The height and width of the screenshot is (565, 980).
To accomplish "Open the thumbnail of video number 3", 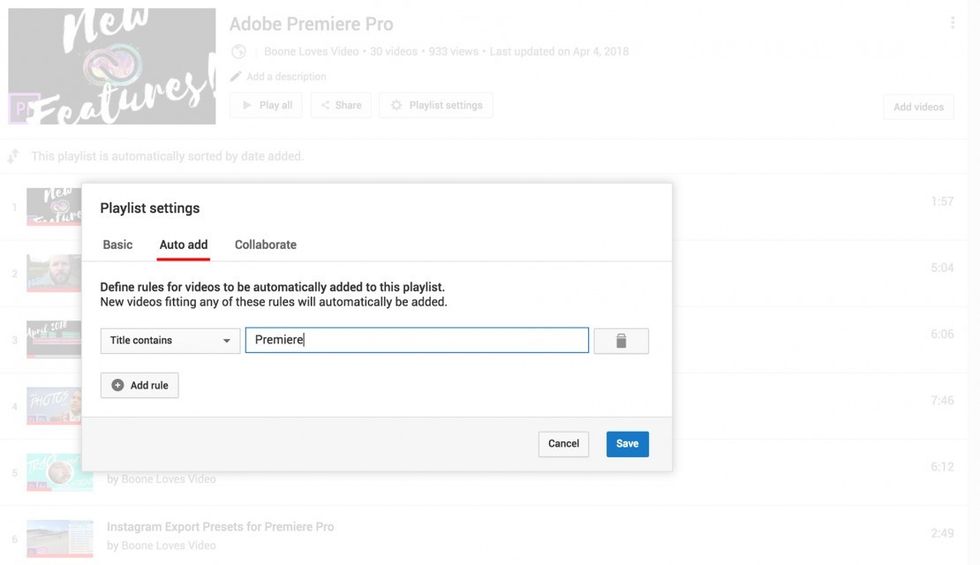I will pyautogui.click(x=54, y=339).
